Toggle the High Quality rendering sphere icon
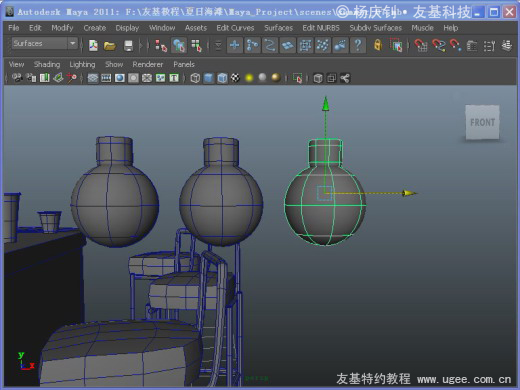Screen dimensions: 520x390 pos(276,78)
